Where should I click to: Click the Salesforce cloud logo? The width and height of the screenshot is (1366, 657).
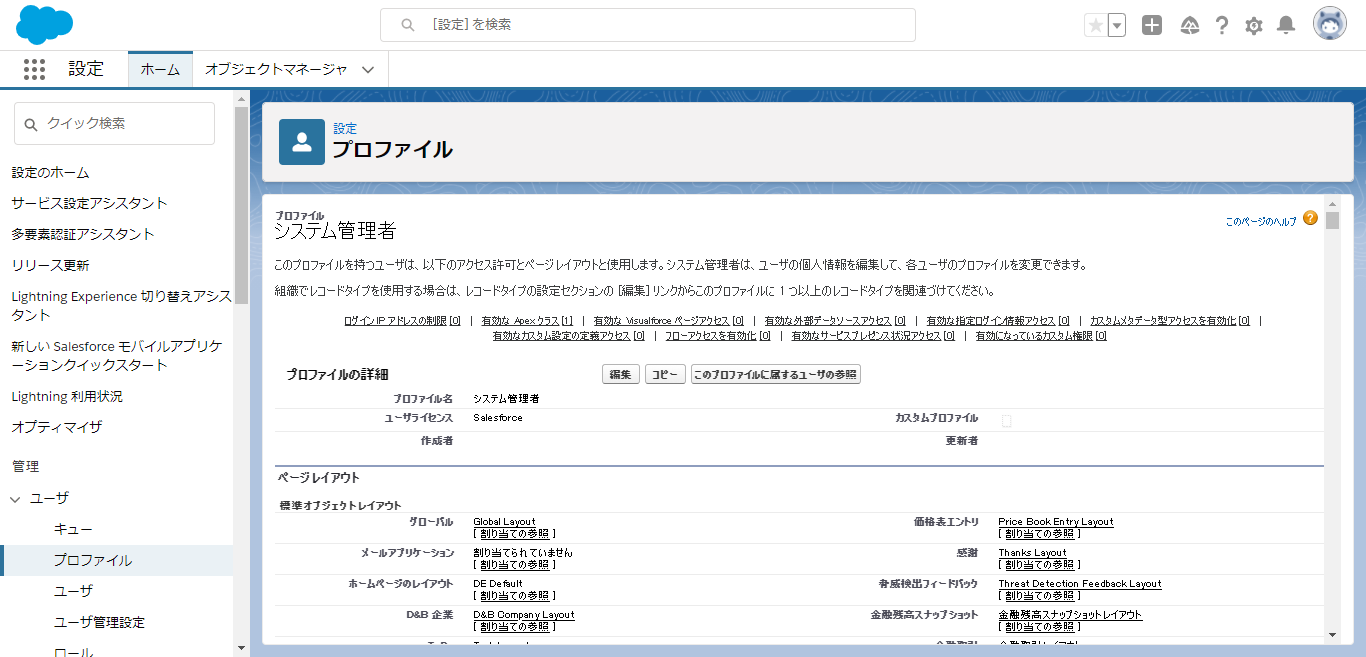point(42,24)
